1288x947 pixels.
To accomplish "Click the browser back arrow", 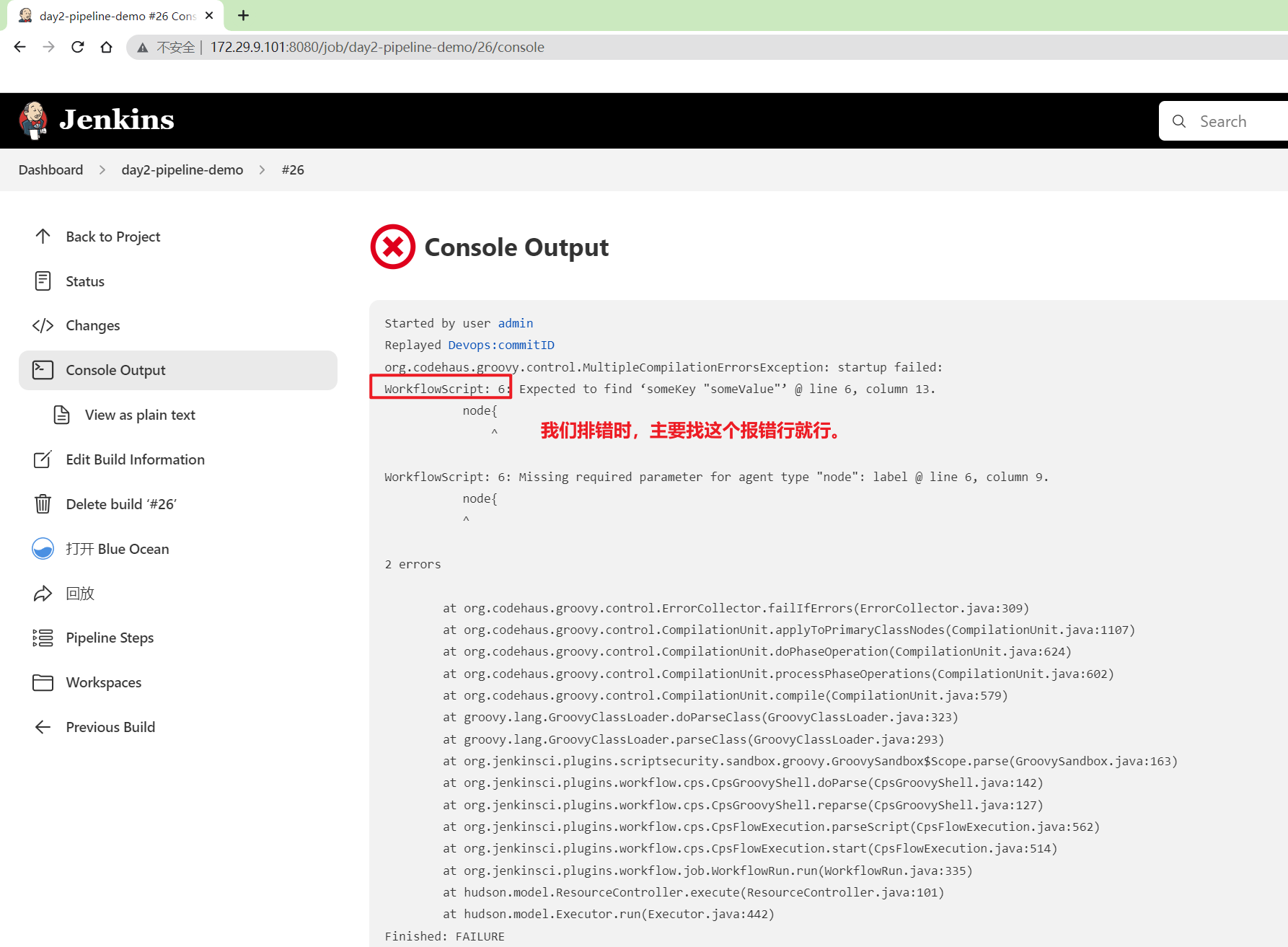I will coord(19,47).
